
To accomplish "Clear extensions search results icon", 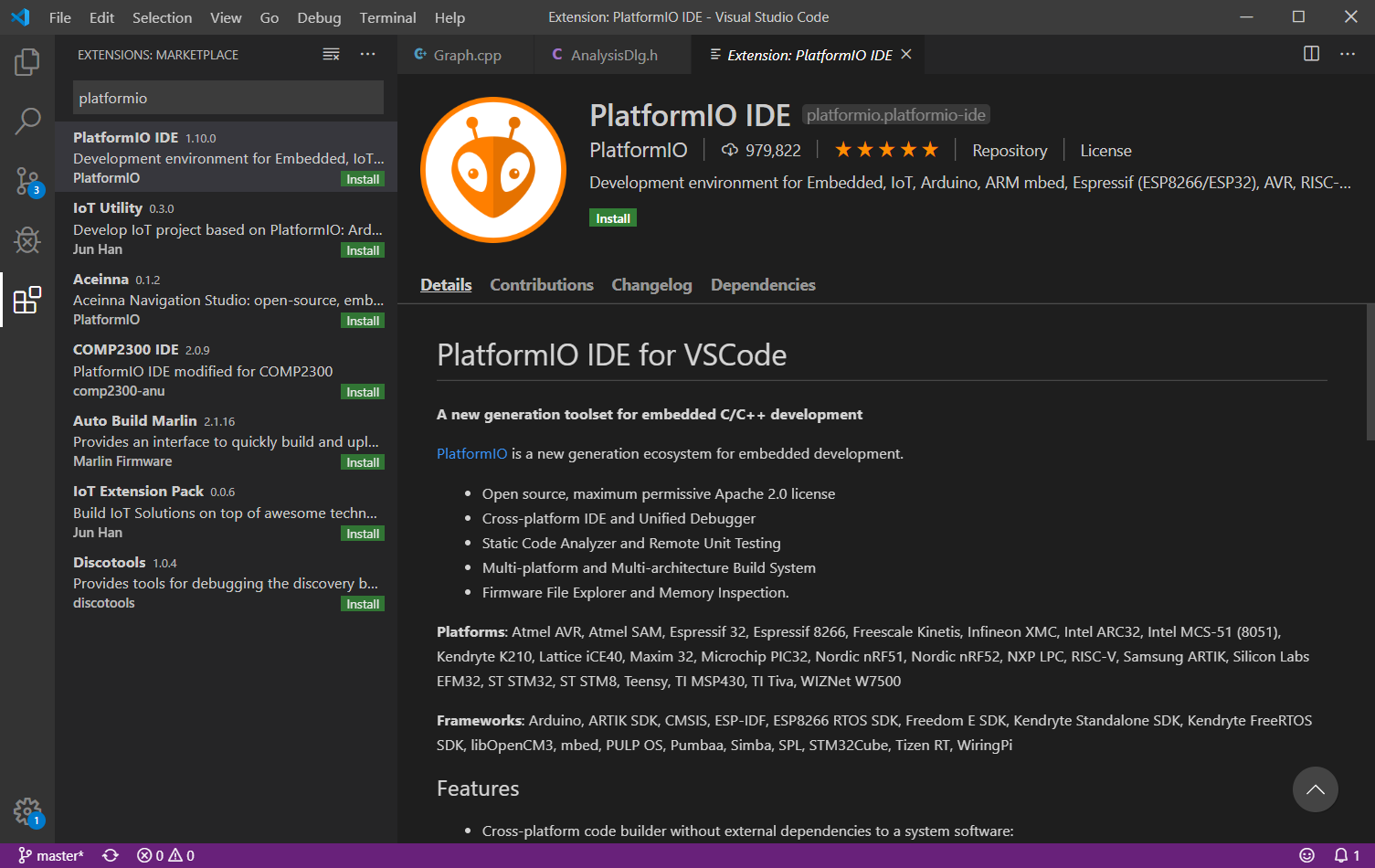I will (x=331, y=55).
